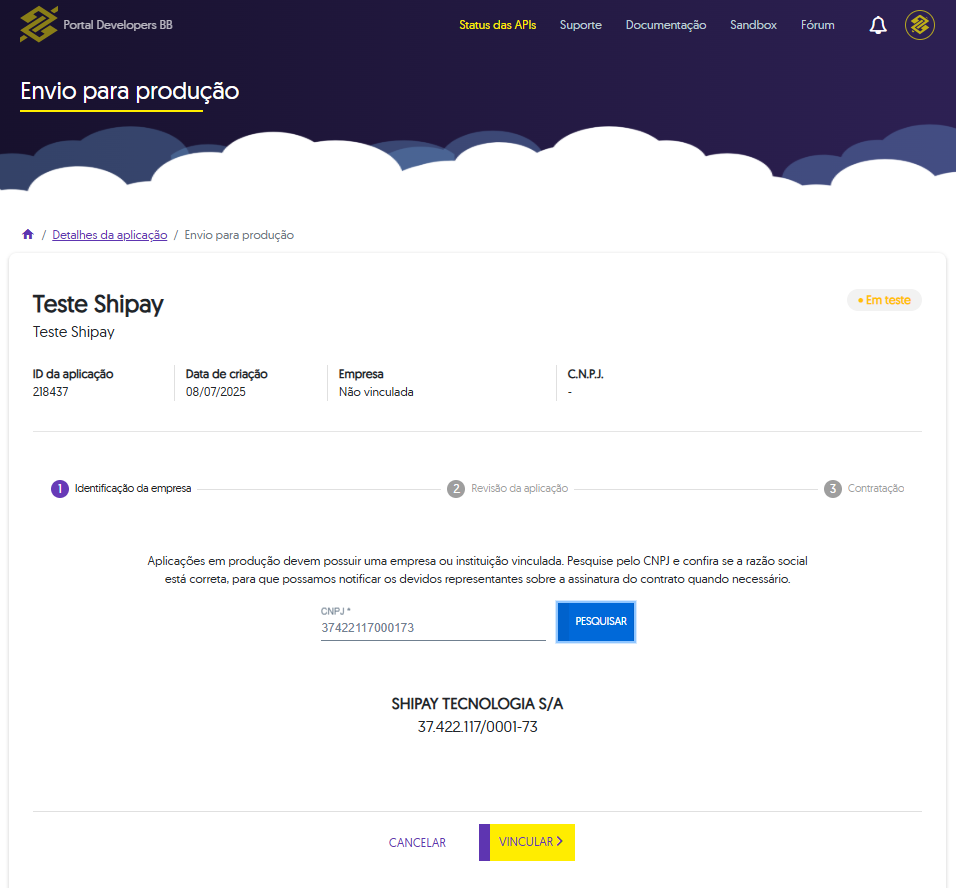Open the Fórum menu item
Viewport: 956px width, 888px height.
coord(818,25)
